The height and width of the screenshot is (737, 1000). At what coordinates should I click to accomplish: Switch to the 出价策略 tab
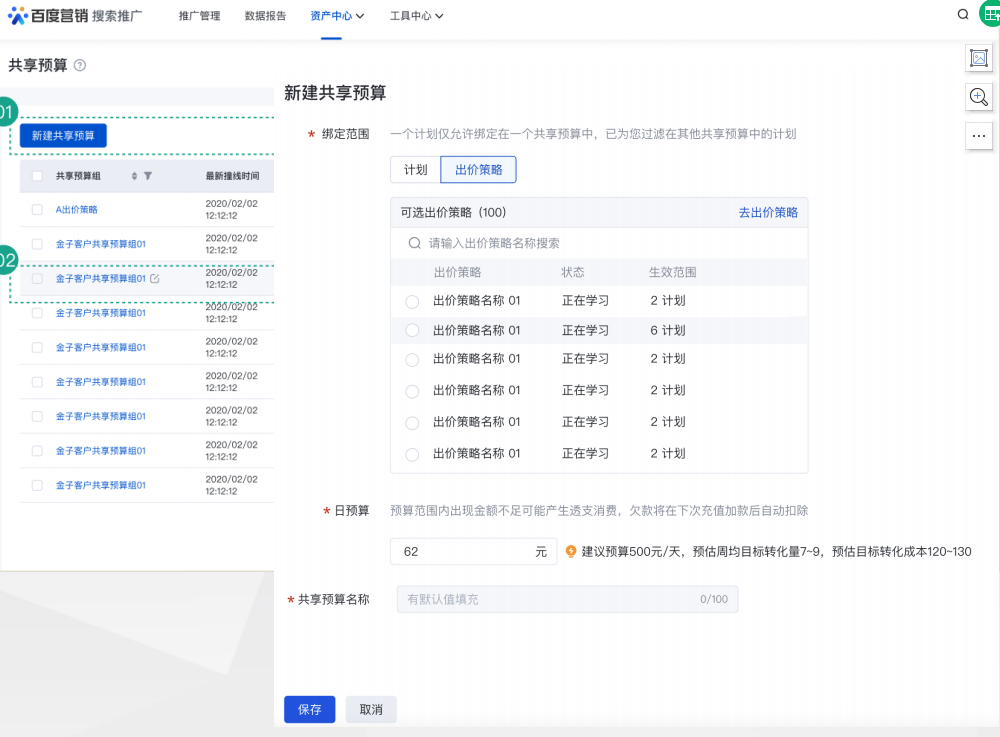point(478,170)
